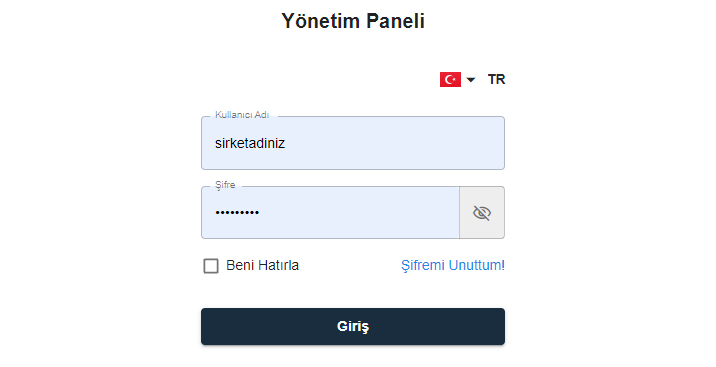The image size is (716, 367).
Task: Focus the Şifre password field
Action: [330, 212]
